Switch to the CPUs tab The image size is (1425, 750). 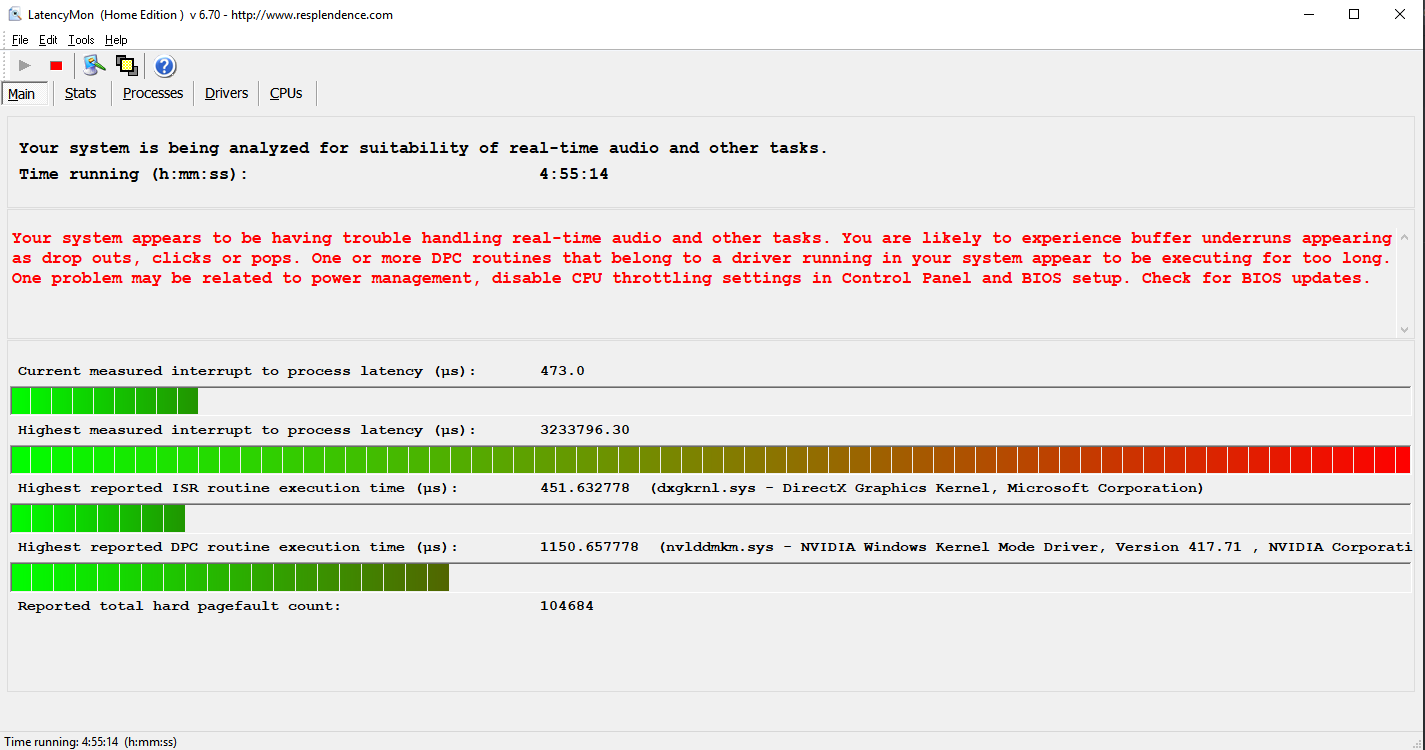(286, 93)
